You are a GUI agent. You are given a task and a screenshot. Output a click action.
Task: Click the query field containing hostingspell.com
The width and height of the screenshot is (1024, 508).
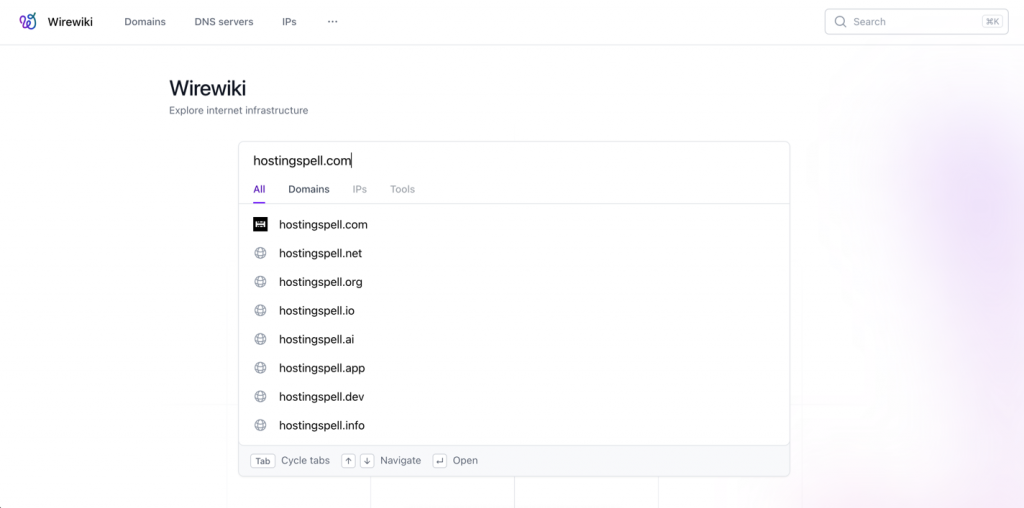coord(514,160)
